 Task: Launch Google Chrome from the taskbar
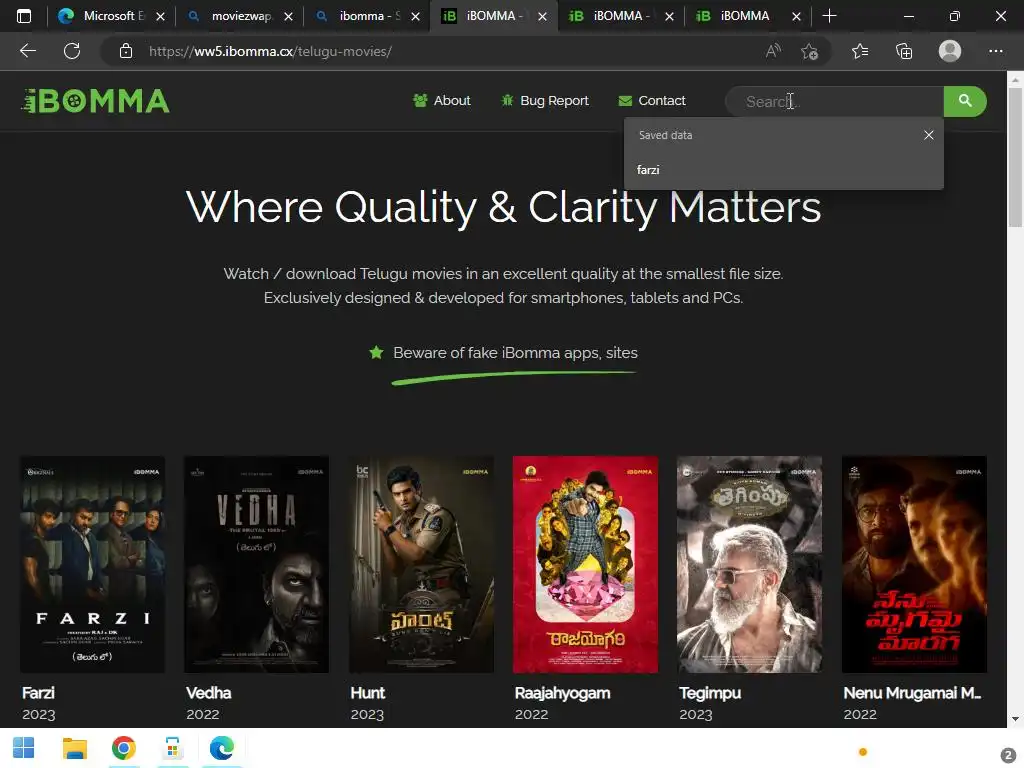pos(123,748)
